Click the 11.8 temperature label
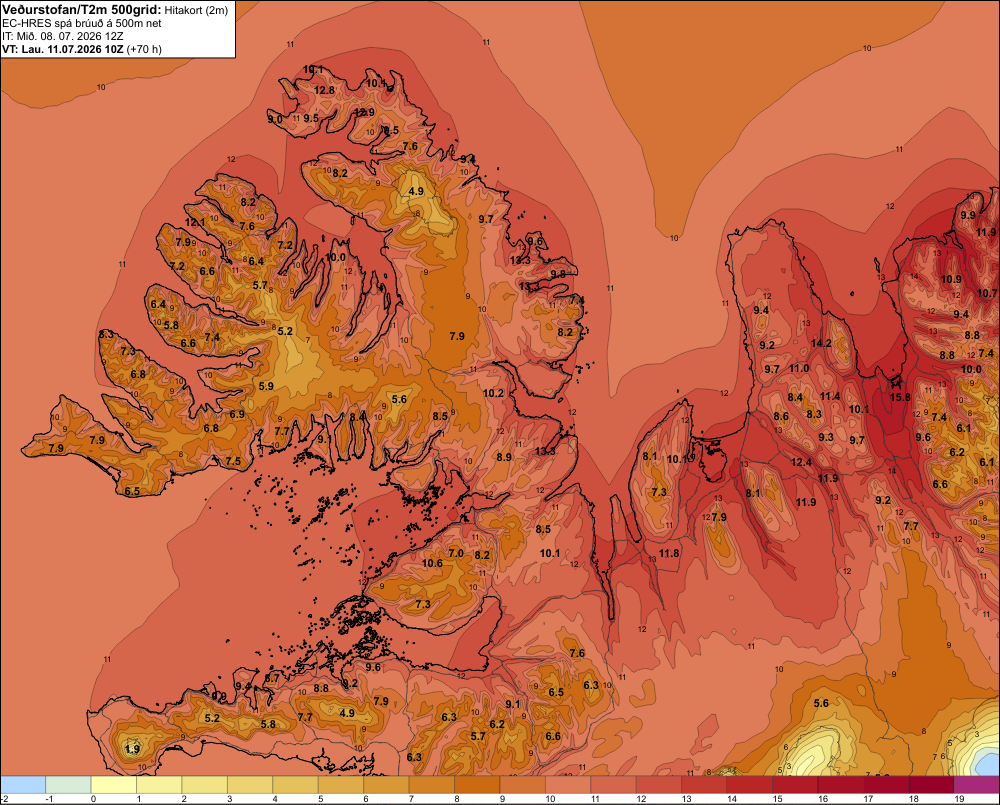Screen dimensions: 1000x805 (669, 553)
